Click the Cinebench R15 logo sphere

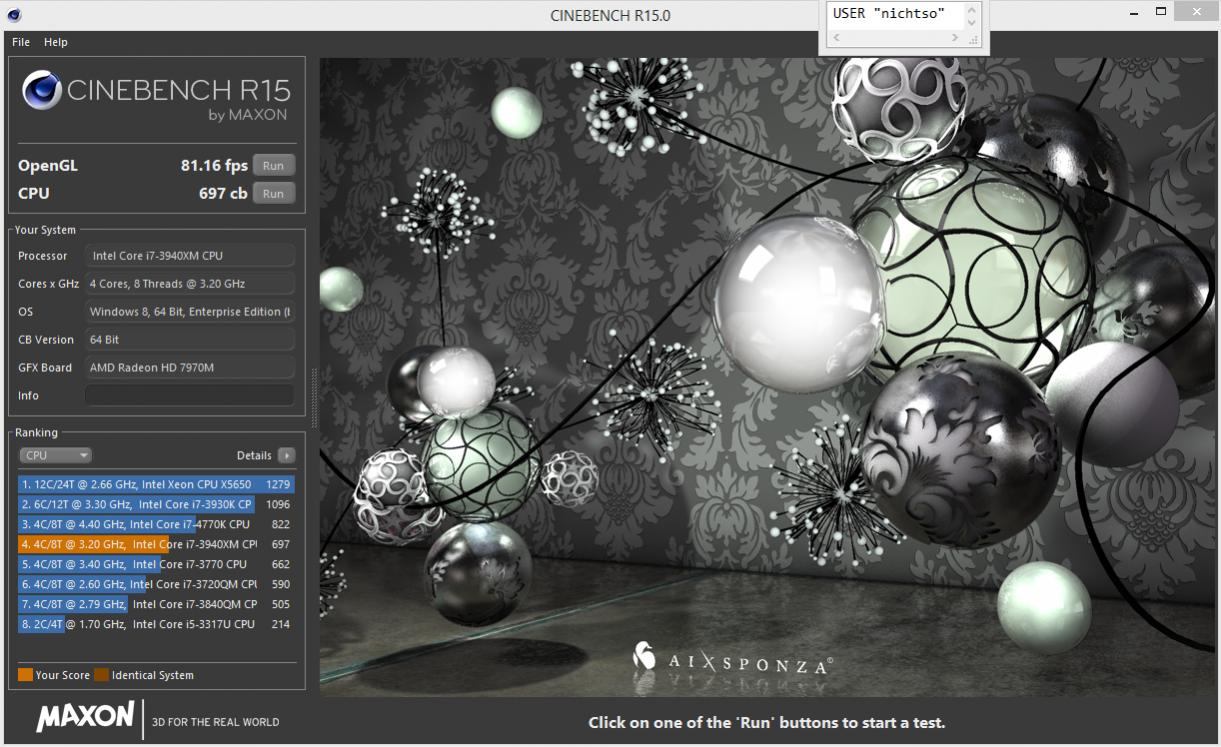(42, 91)
